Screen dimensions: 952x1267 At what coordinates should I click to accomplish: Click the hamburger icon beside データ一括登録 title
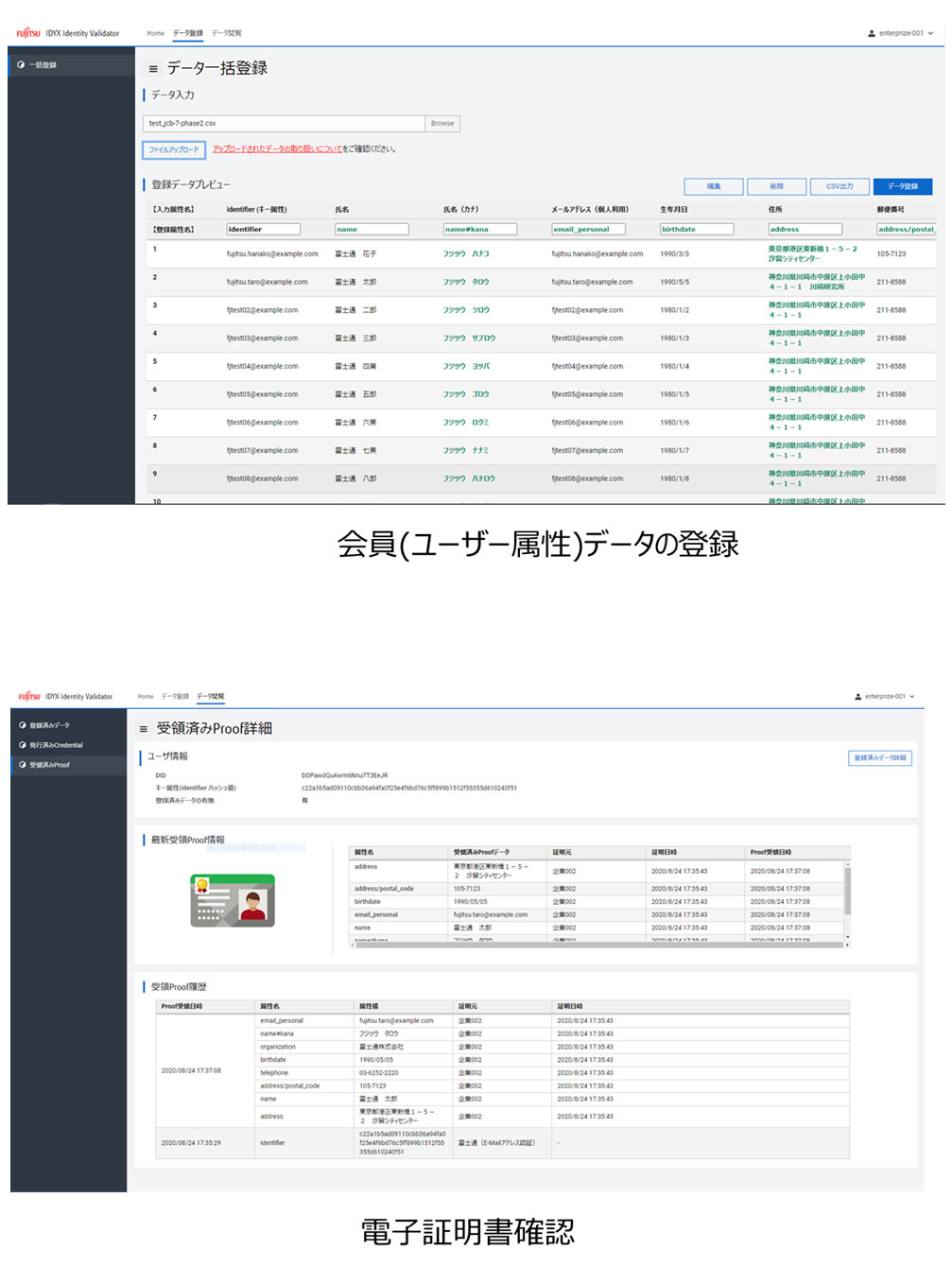pos(153,69)
